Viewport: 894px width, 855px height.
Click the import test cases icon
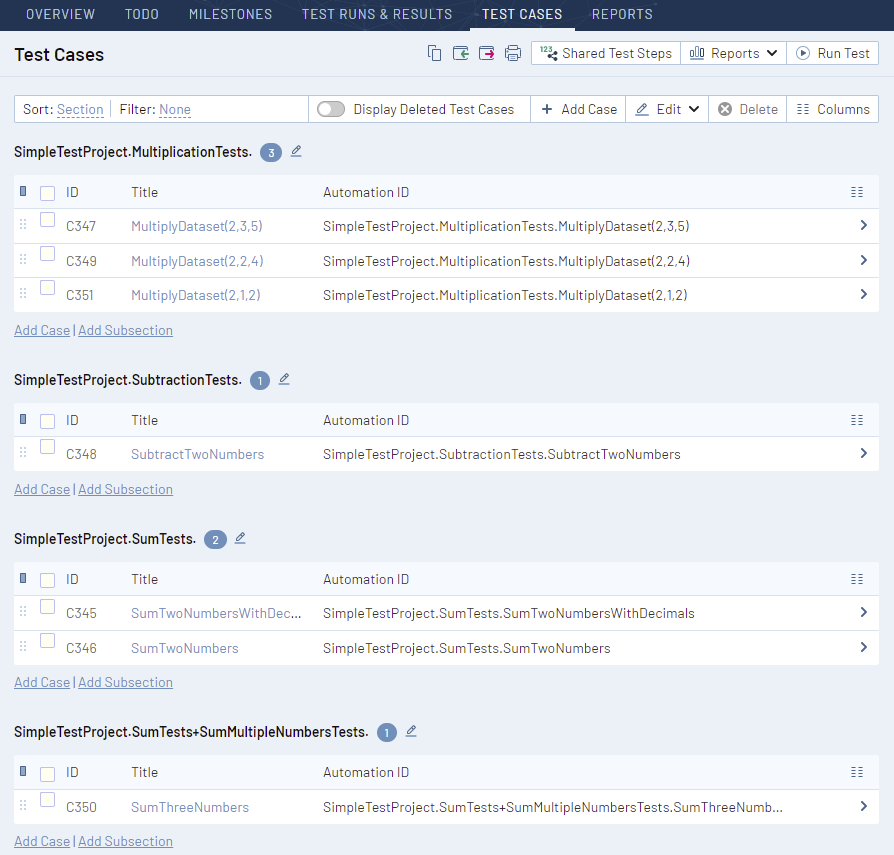pyautogui.click(x=461, y=53)
